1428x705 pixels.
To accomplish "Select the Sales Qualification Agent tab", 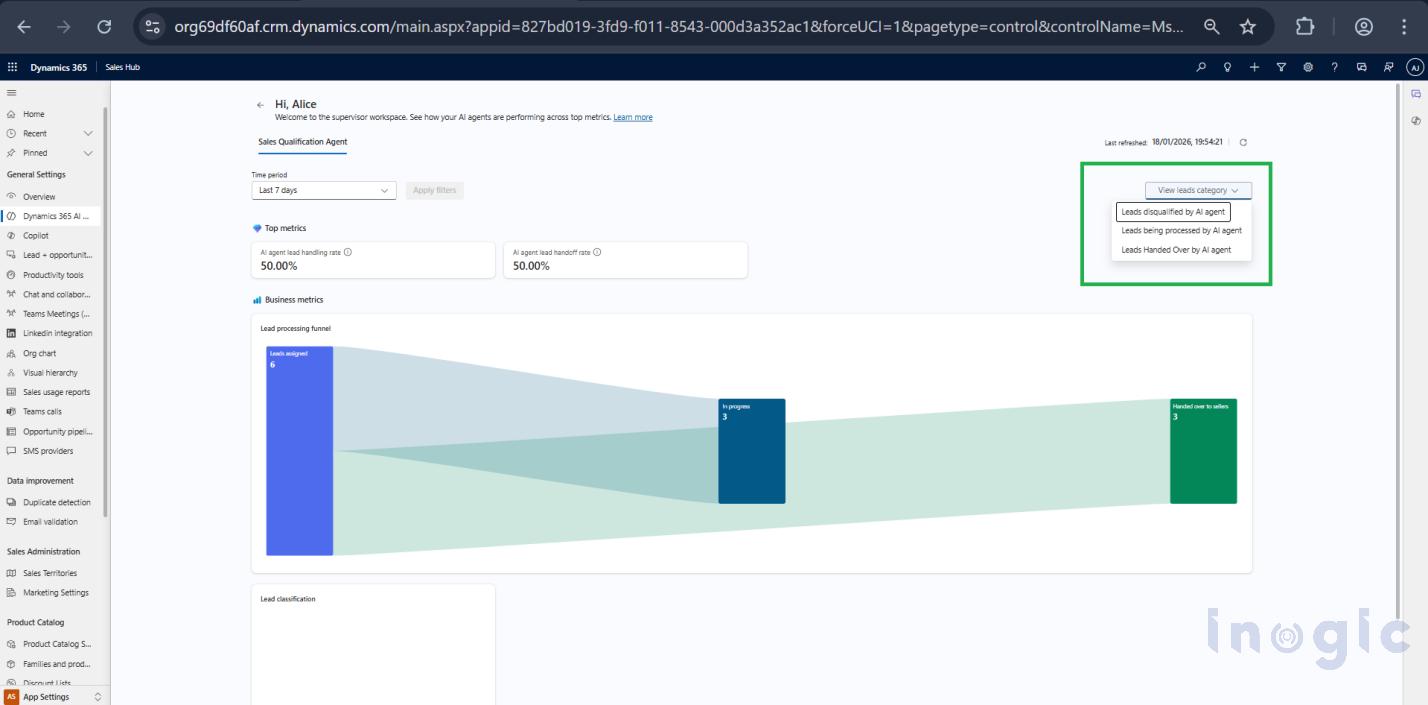I will pyautogui.click(x=302, y=142).
